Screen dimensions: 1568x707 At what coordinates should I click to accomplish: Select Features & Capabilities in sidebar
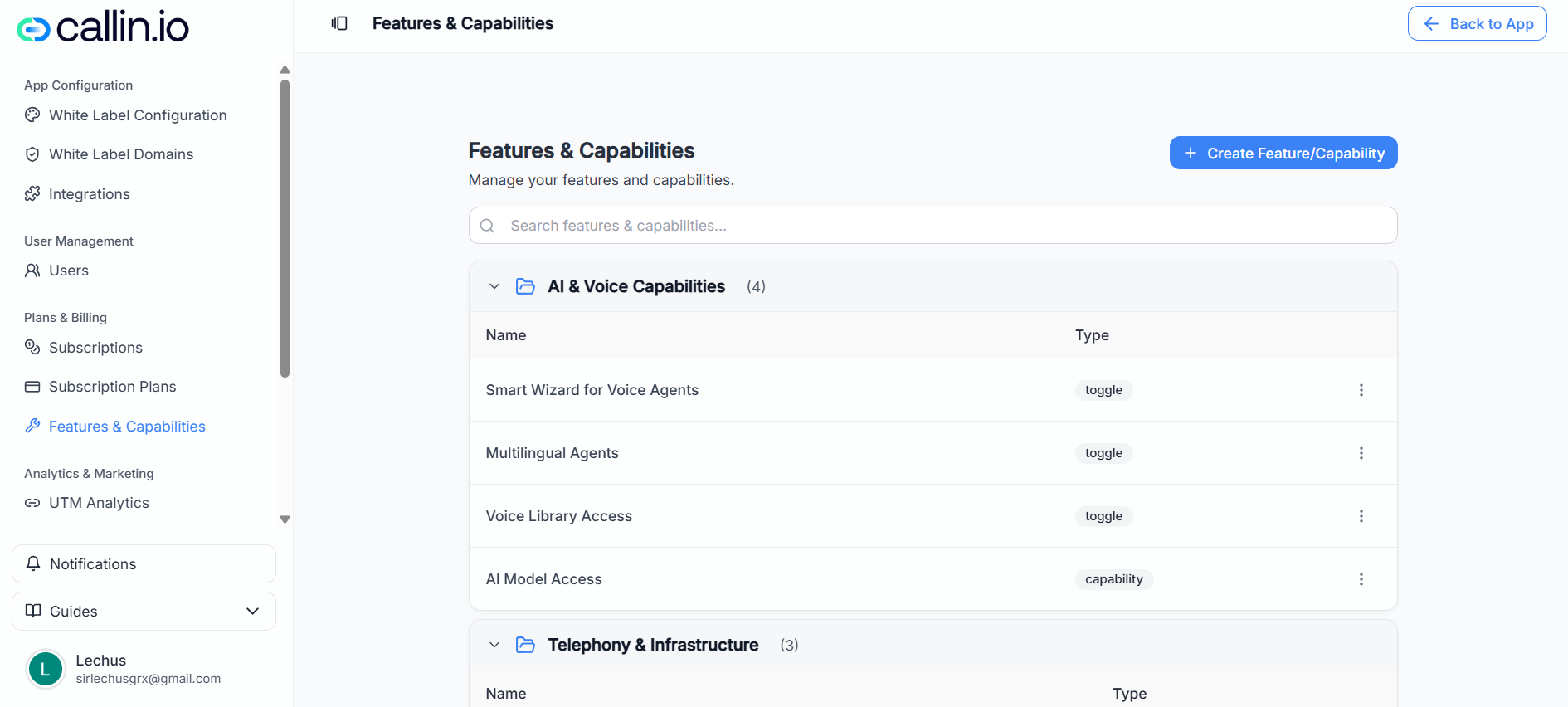click(127, 427)
